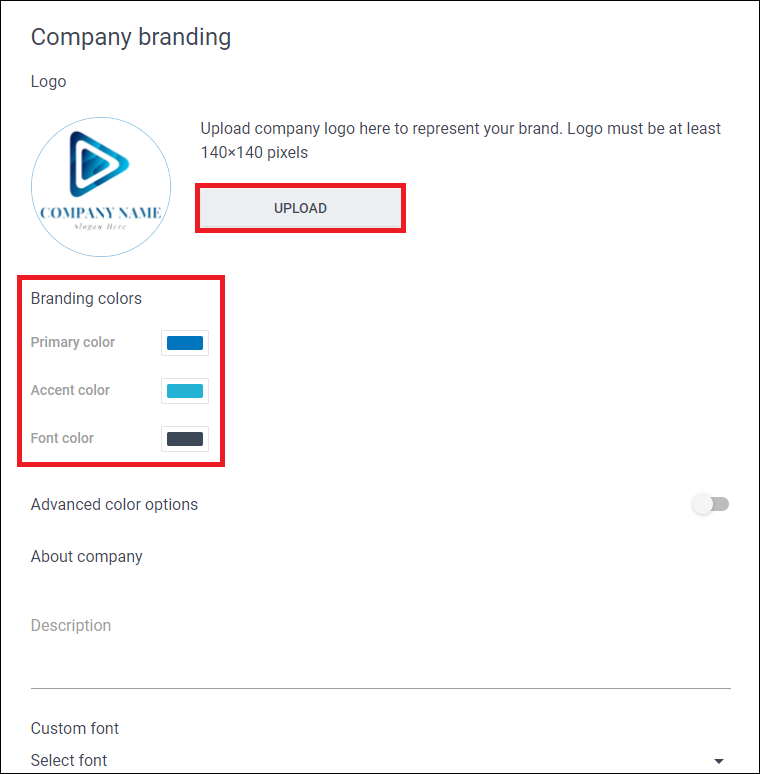Screen dimensions: 760x774
Task: Enable the Advanced color options switch
Action: tap(711, 504)
